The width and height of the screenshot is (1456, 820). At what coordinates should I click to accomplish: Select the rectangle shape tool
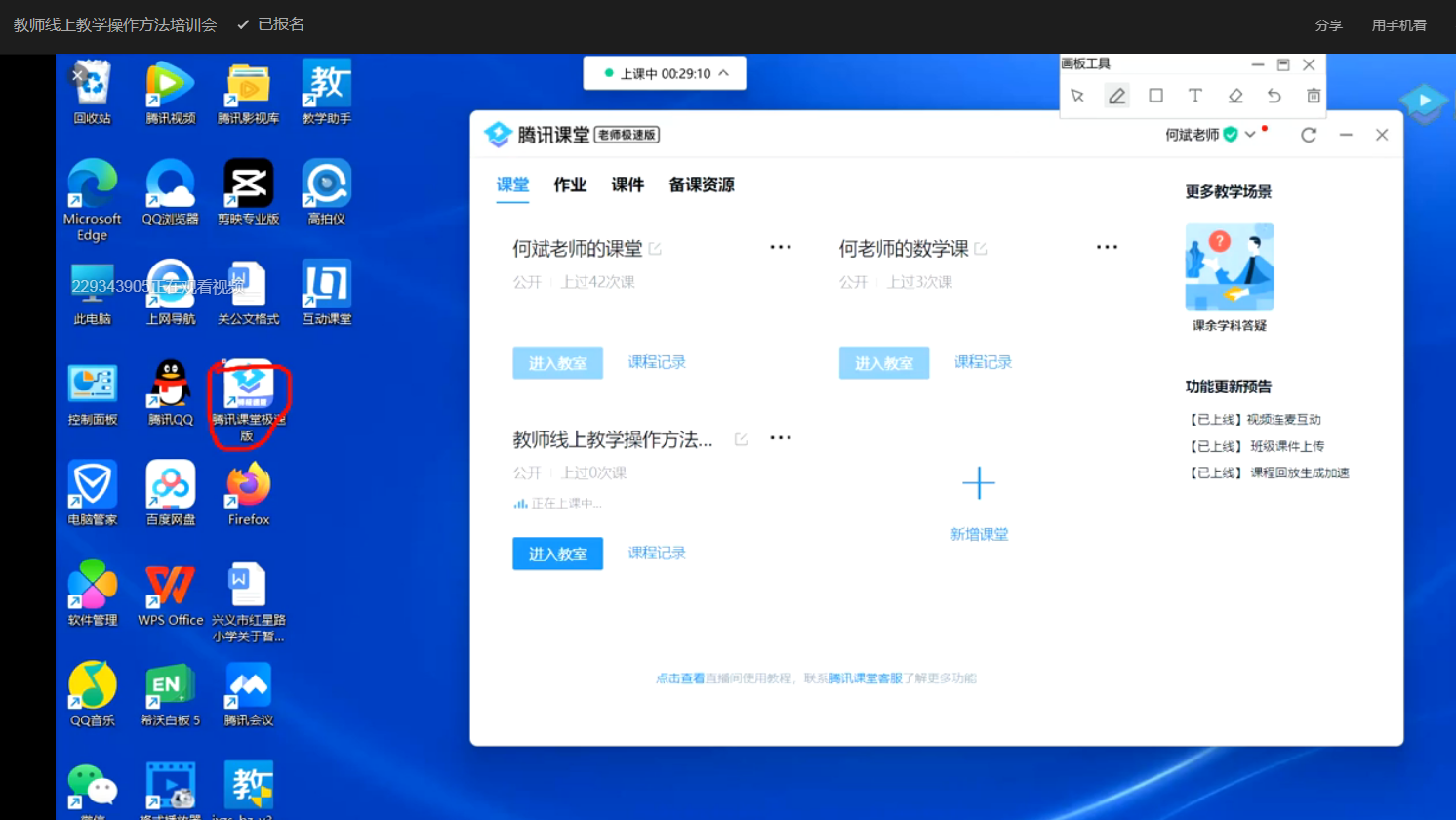(x=1155, y=96)
